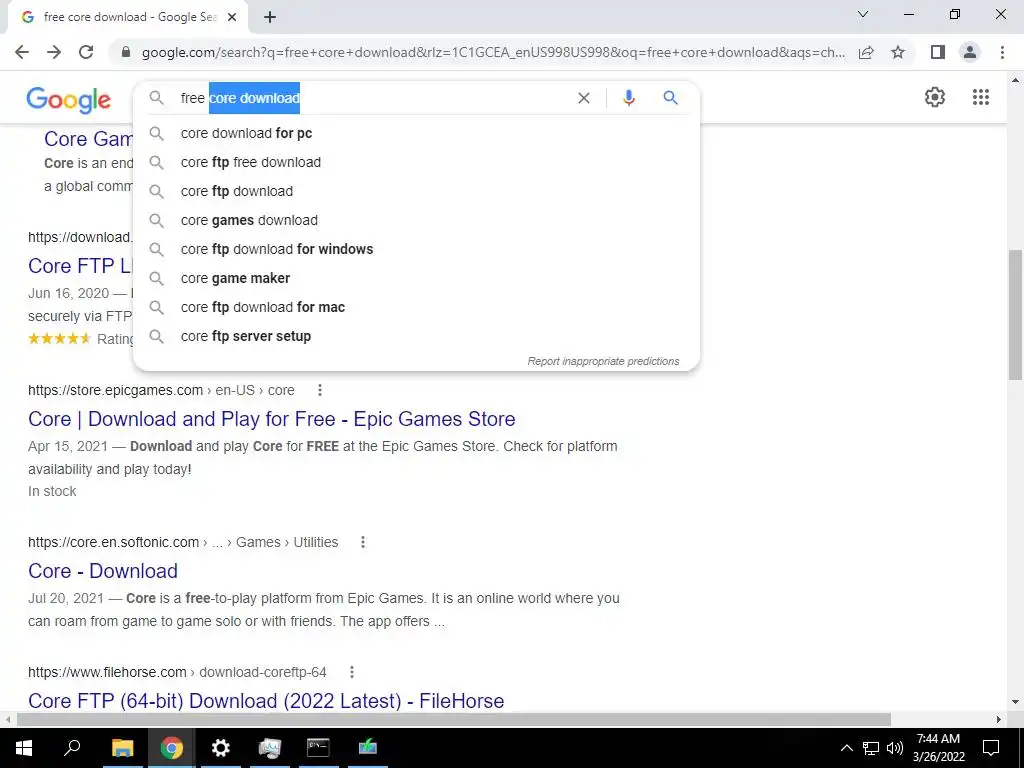
Task: Go back to the previous page
Action: (22, 52)
